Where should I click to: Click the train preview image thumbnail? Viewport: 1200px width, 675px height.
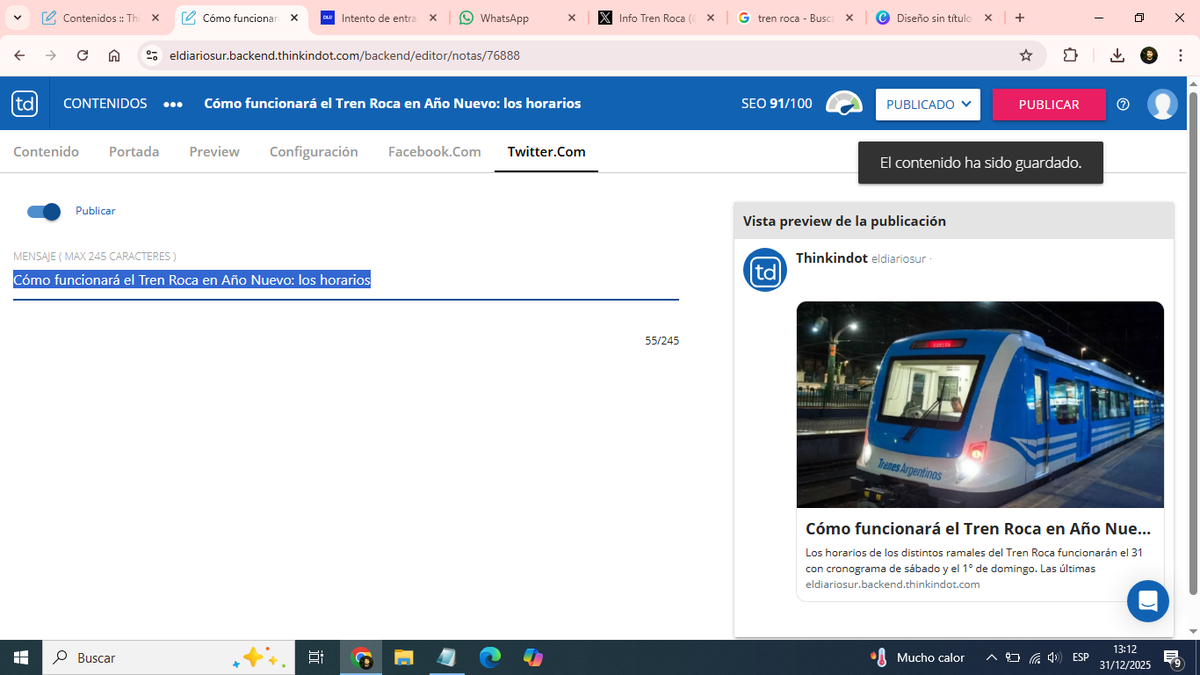coord(979,404)
